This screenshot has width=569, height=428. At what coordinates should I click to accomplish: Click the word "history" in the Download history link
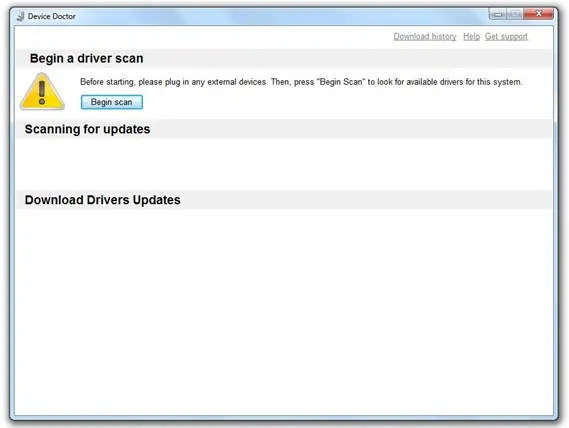pos(444,36)
